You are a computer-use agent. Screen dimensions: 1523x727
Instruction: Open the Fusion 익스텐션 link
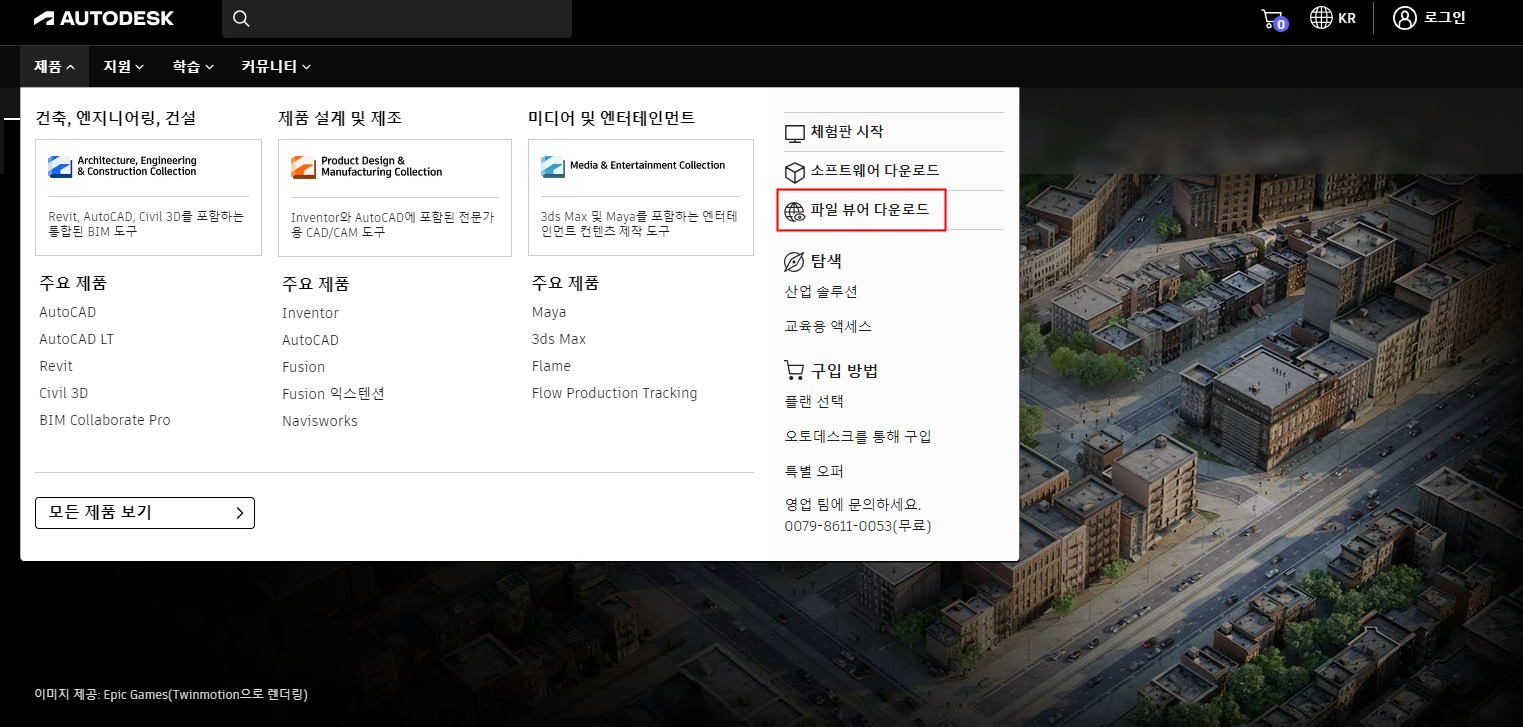click(333, 394)
